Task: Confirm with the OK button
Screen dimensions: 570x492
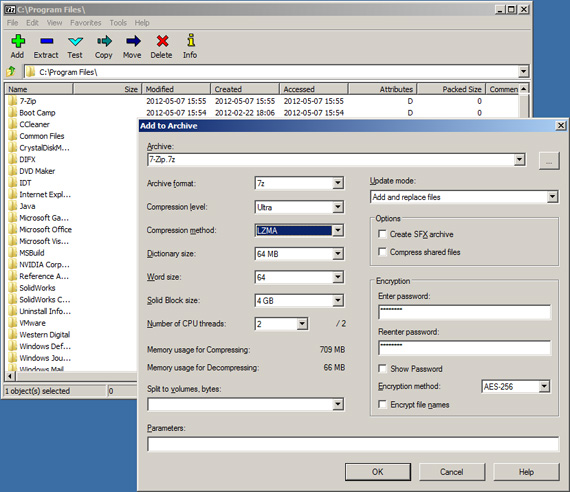Action: coord(378,472)
